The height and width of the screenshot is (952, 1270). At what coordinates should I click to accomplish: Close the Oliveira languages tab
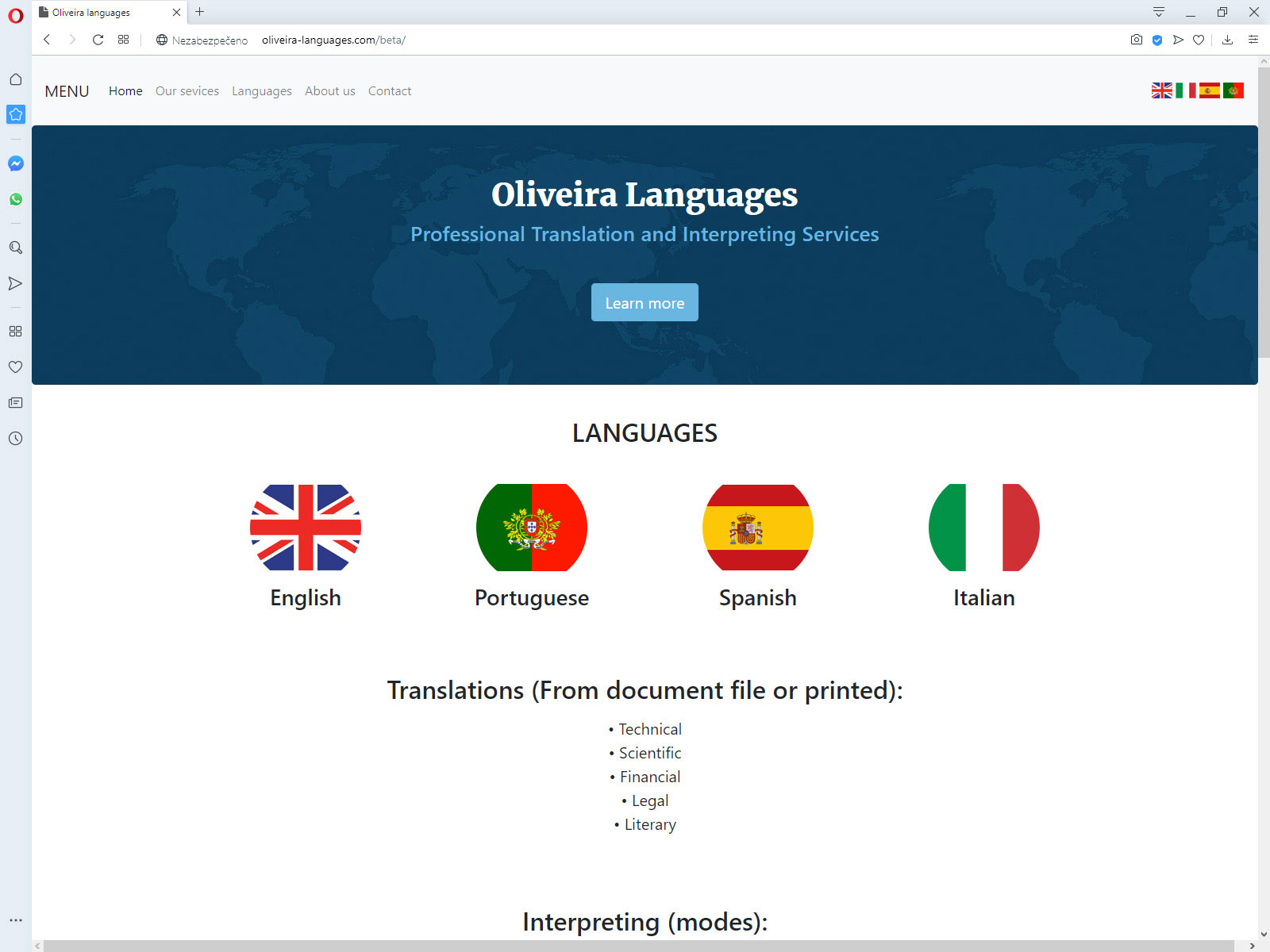(176, 12)
